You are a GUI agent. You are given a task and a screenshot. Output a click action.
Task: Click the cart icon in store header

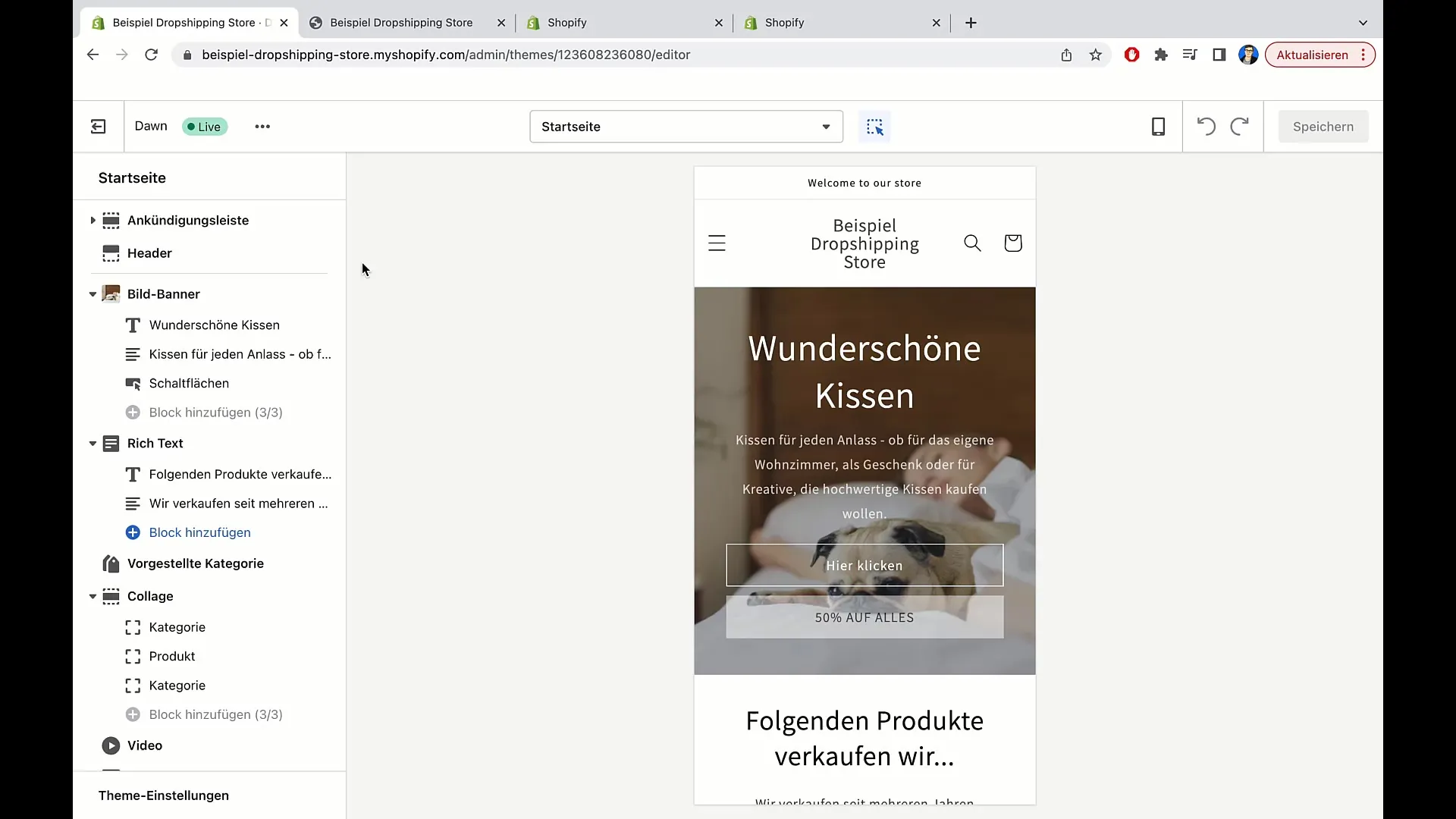point(1012,242)
